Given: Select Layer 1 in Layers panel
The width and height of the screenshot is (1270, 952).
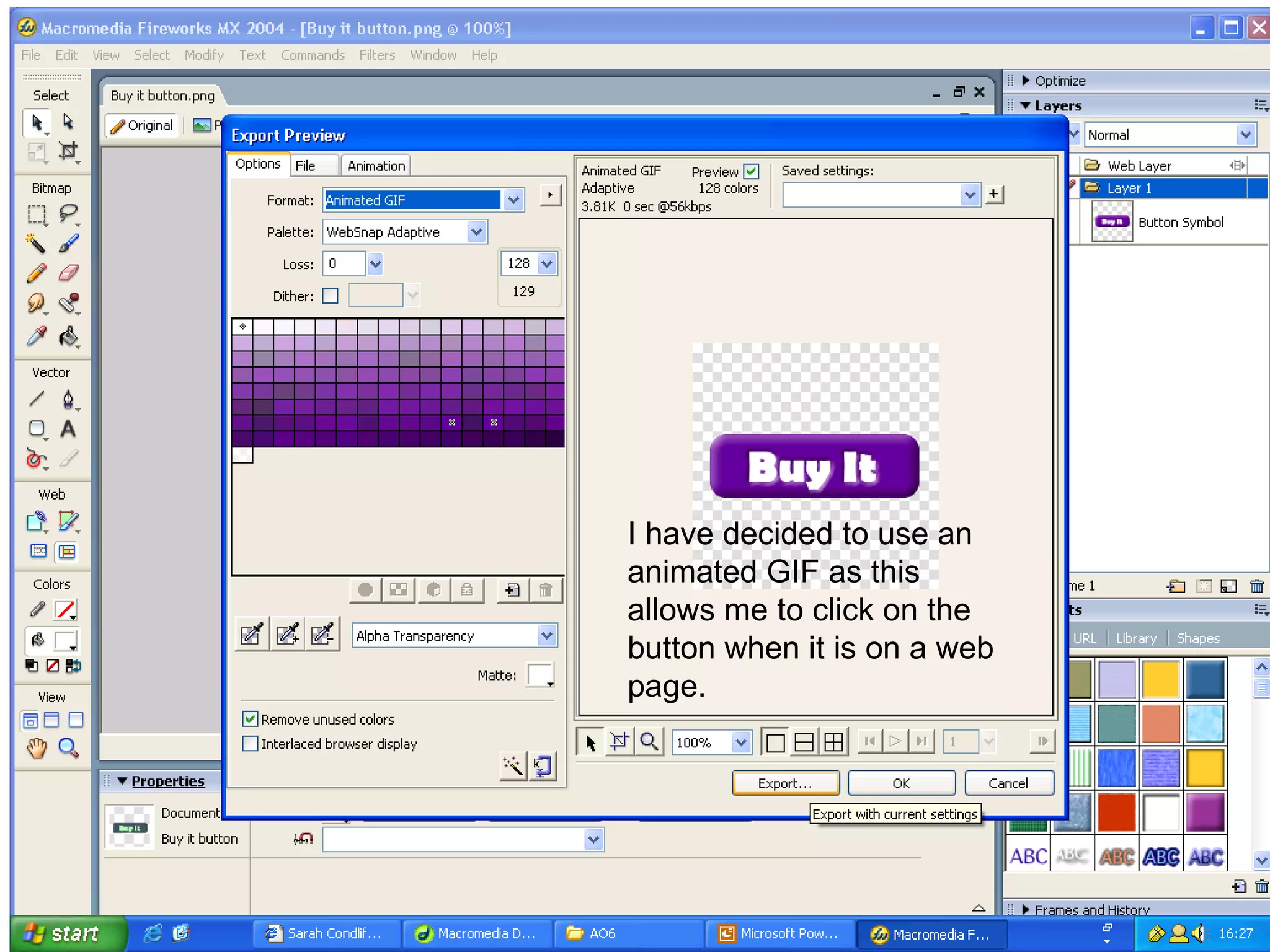Looking at the screenshot, I should [x=1173, y=188].
